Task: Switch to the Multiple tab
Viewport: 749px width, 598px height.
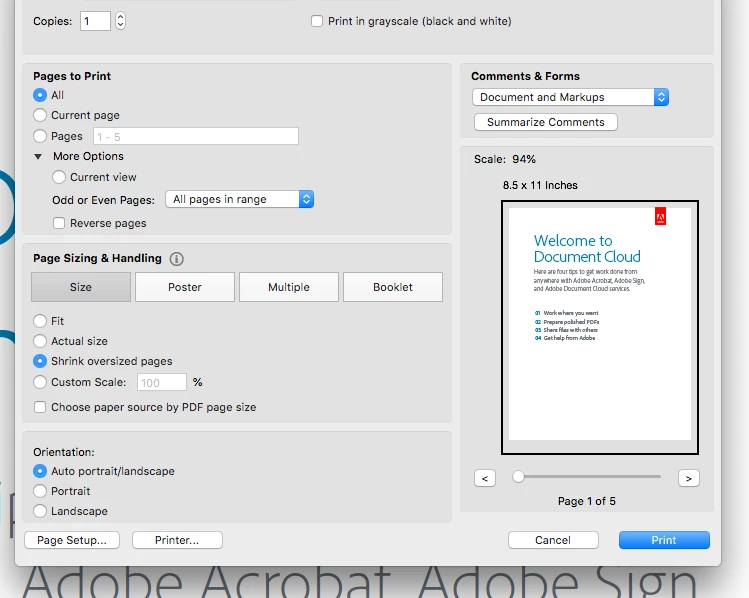Action: [289, 287]
